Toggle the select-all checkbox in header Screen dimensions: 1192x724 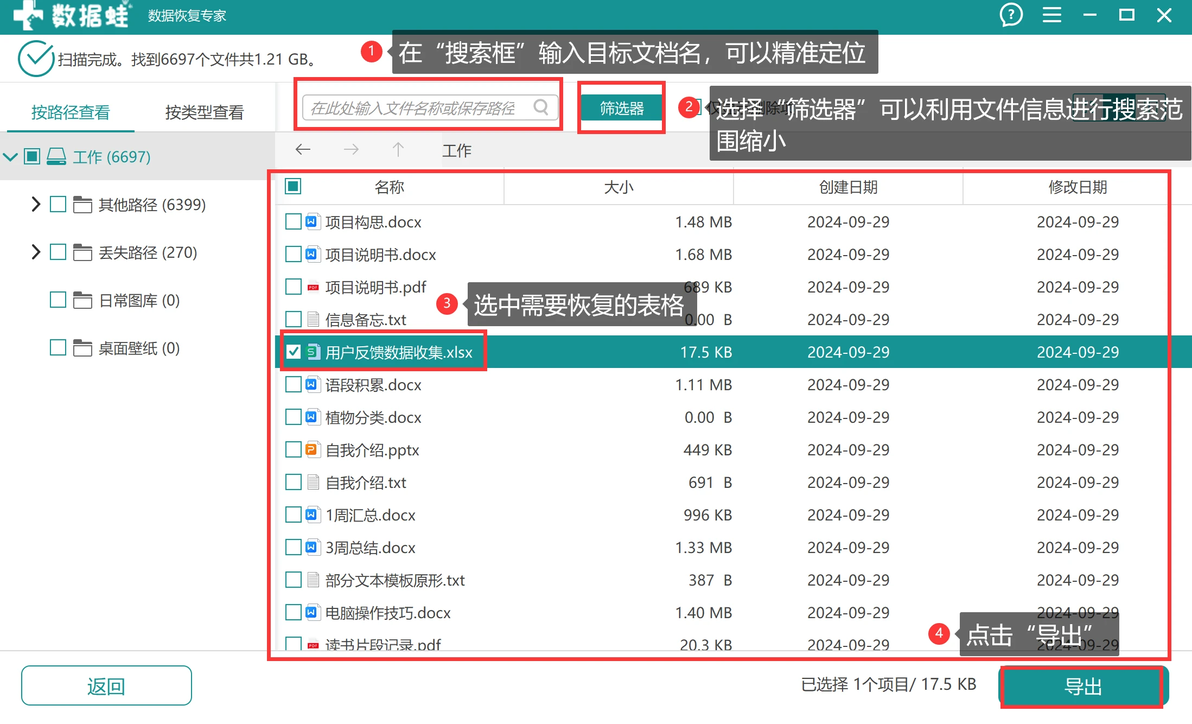pyautogui.click(x=293, y=186)
